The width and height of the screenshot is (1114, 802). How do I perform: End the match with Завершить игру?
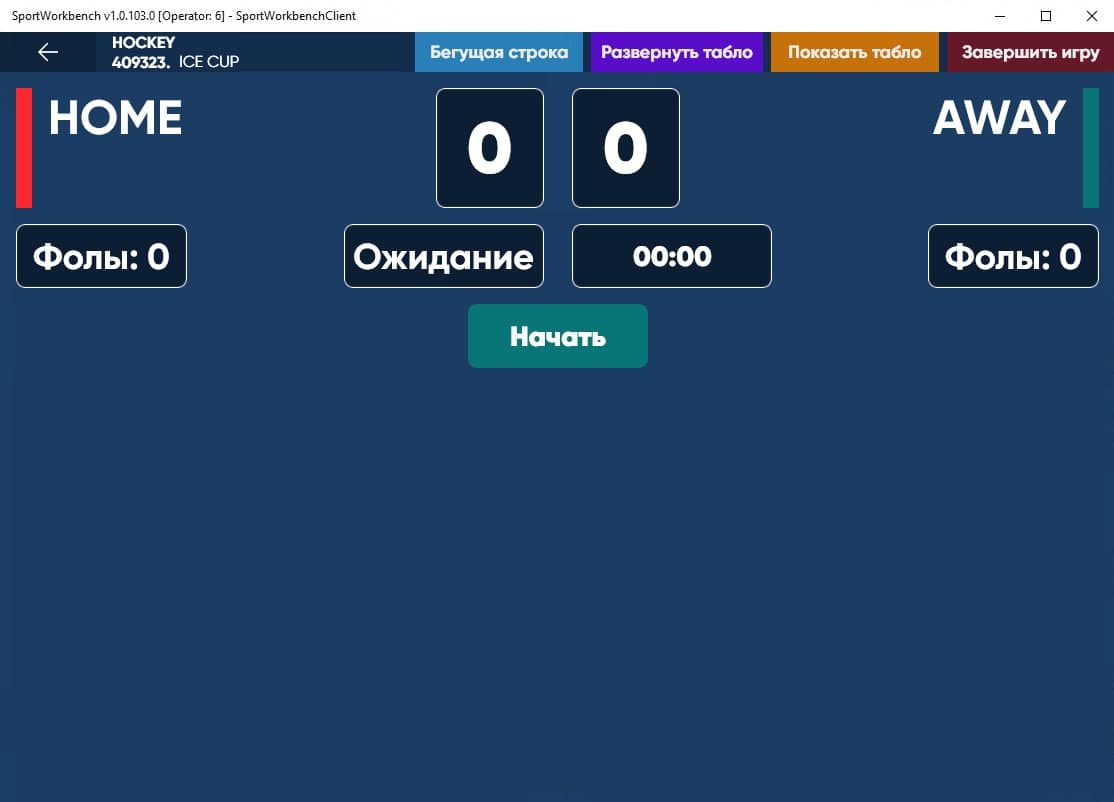[x=1030, y=52]
